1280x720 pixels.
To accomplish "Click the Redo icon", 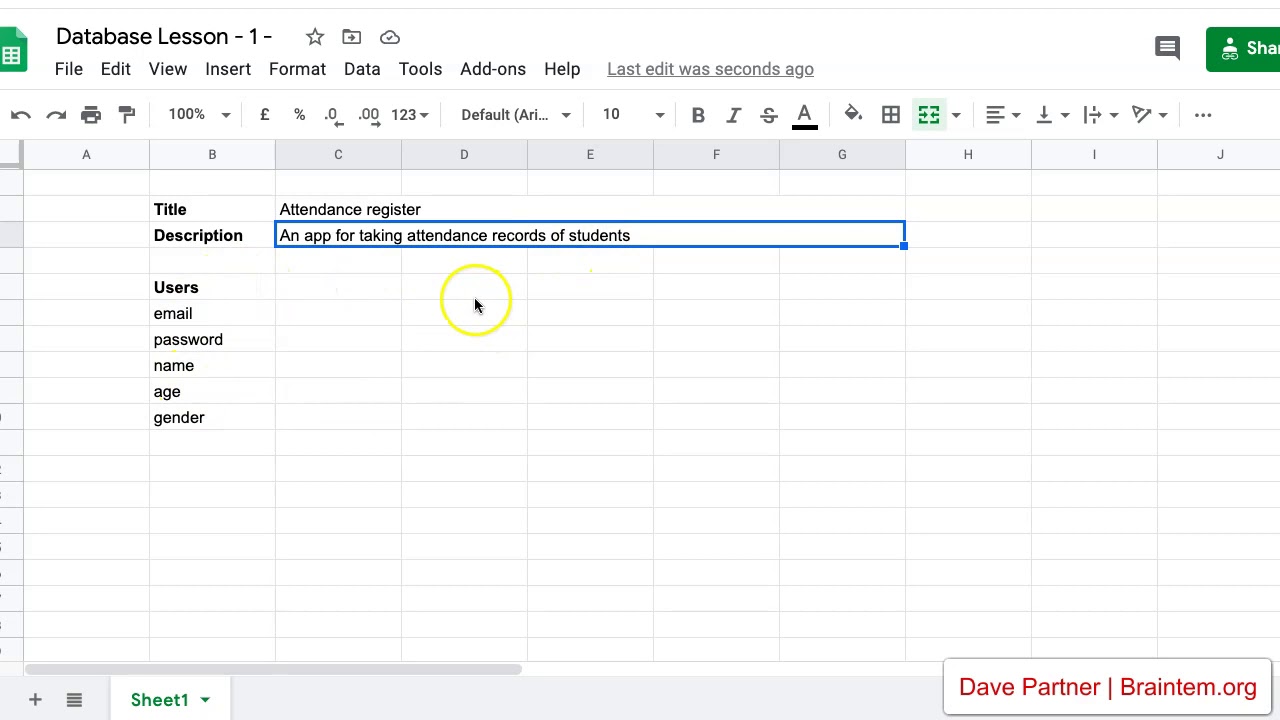I will click(56, 115).
